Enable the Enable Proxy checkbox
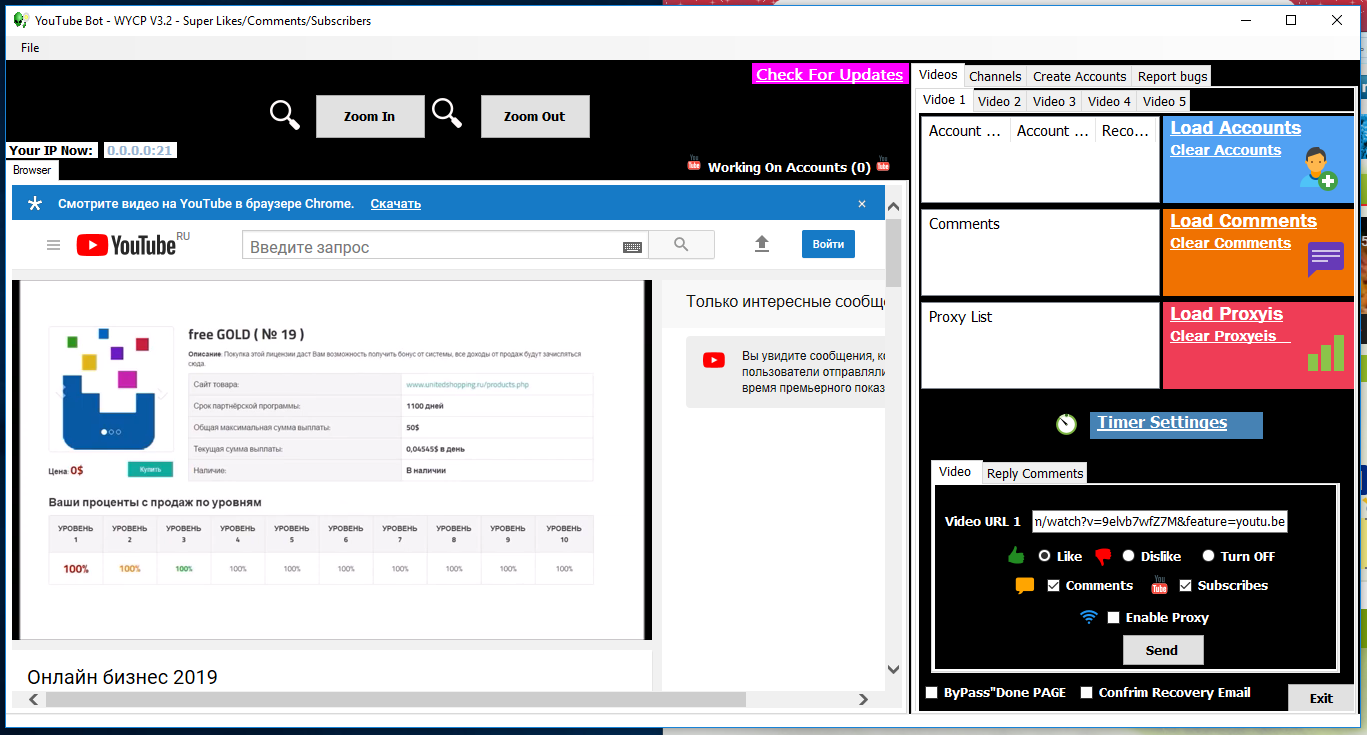1367x735 pixels. [x=1113, y=618]
